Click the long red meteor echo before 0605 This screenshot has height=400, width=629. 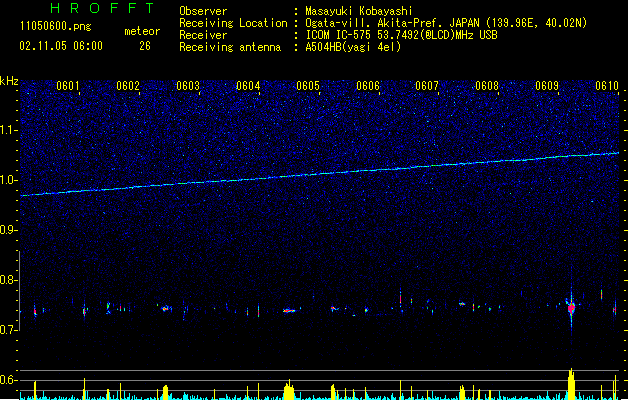(289, 311)
